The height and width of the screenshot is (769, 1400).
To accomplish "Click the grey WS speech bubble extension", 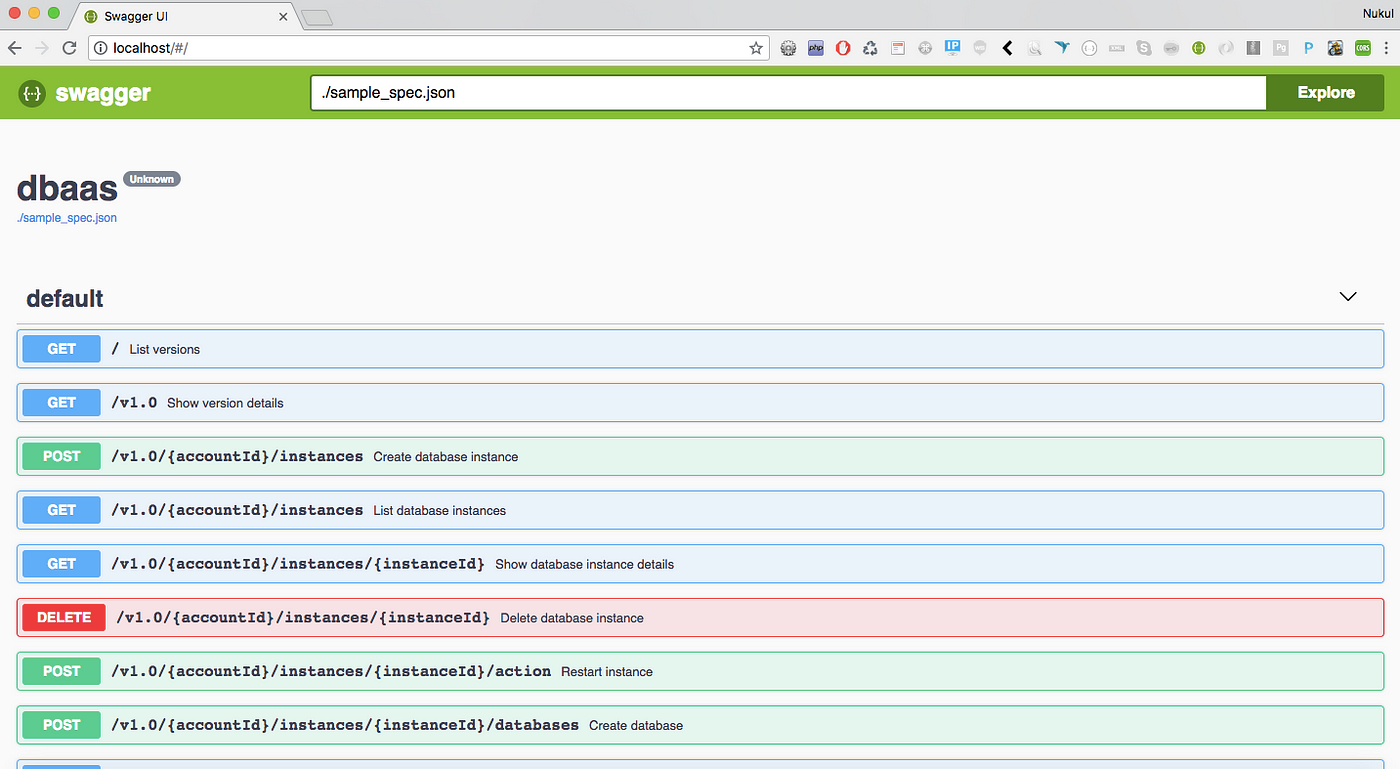I will [980, 48].
